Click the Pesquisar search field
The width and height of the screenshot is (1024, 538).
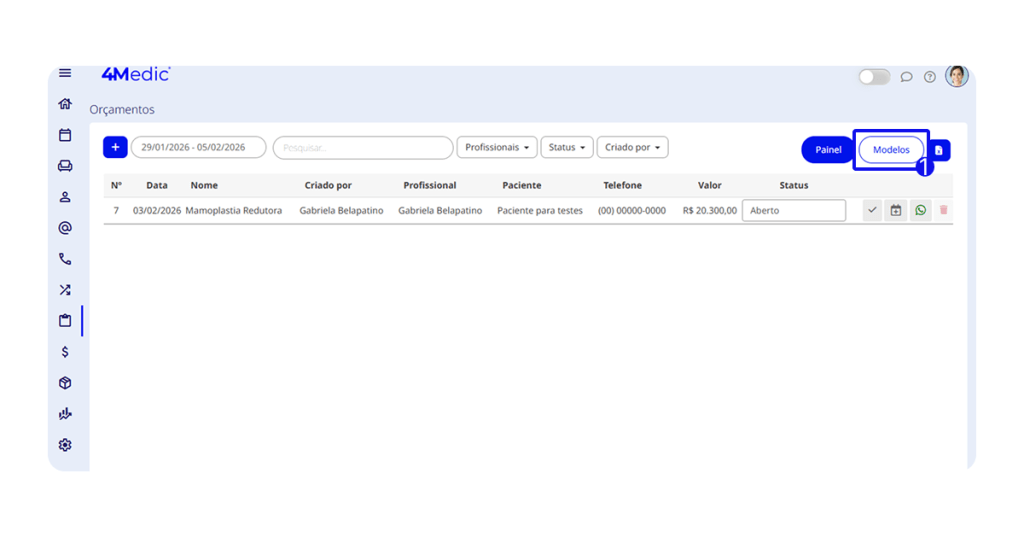point(363,147)
